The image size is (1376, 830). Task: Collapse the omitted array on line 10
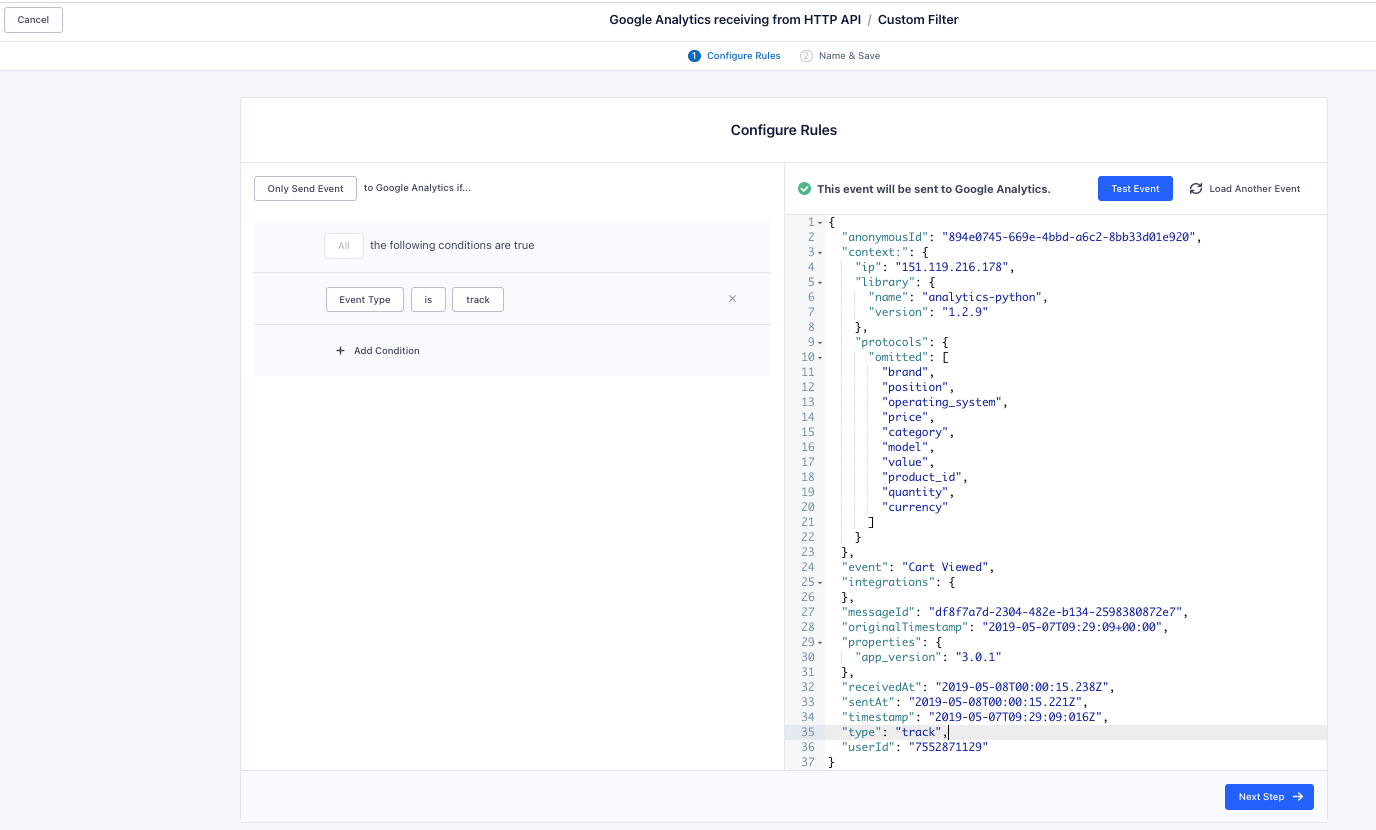[x=824, y=356]
